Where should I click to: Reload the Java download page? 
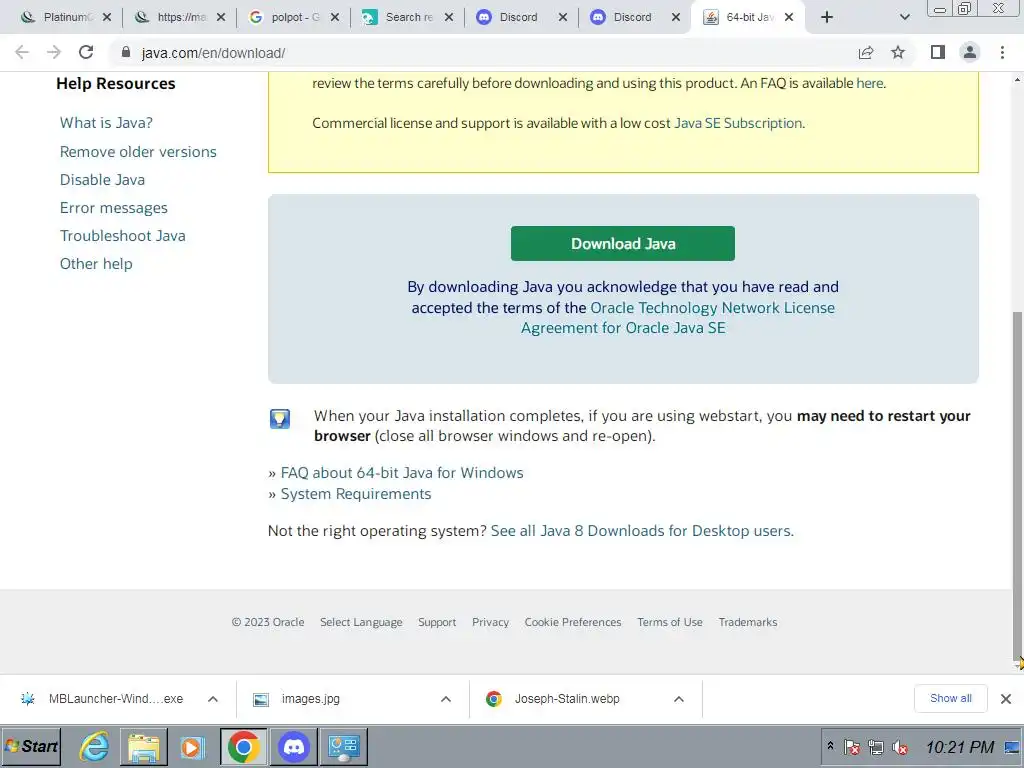point(86,52)
